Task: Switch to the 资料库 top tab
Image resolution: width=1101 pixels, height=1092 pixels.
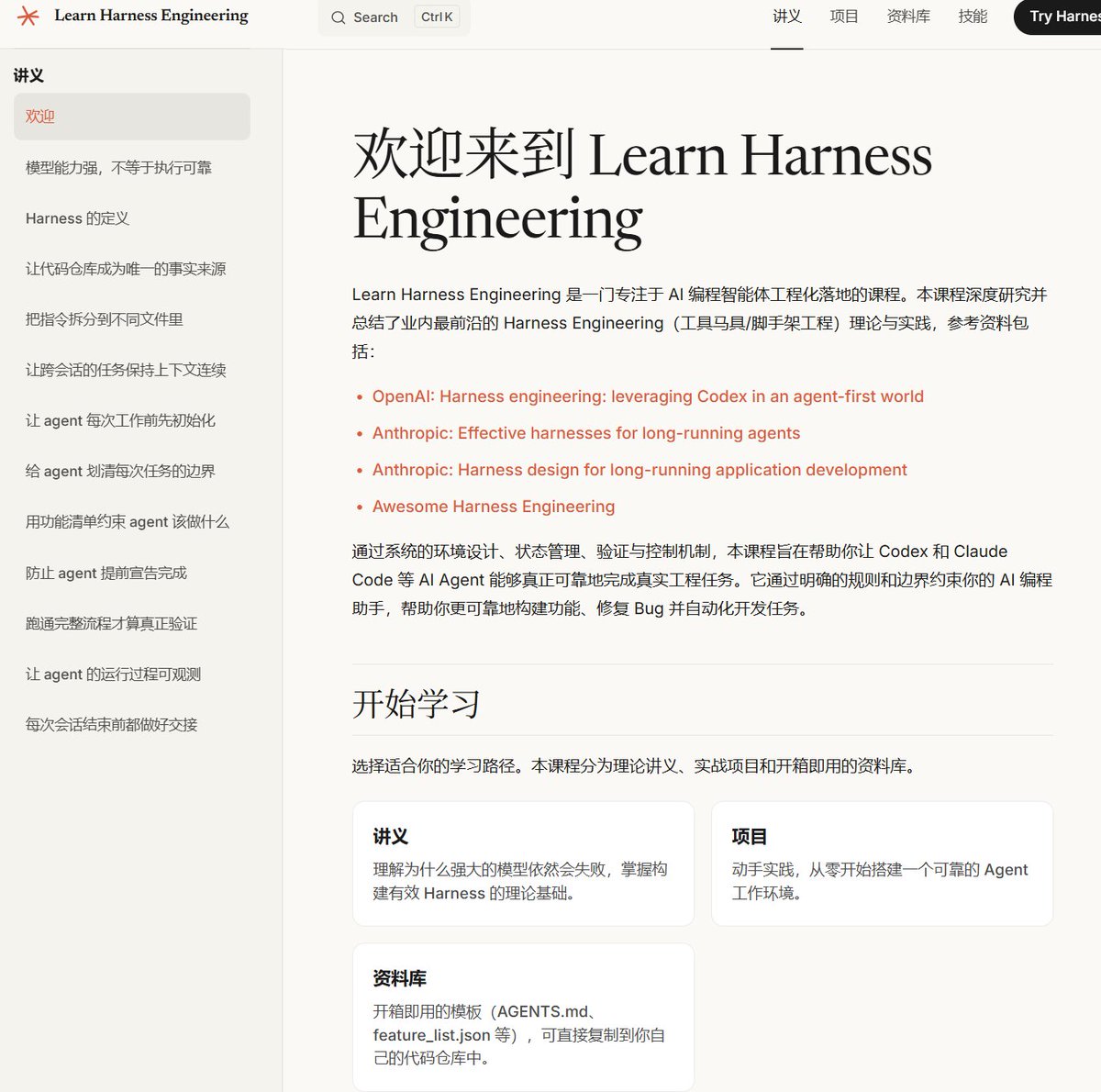Action: tap(908, 17)
